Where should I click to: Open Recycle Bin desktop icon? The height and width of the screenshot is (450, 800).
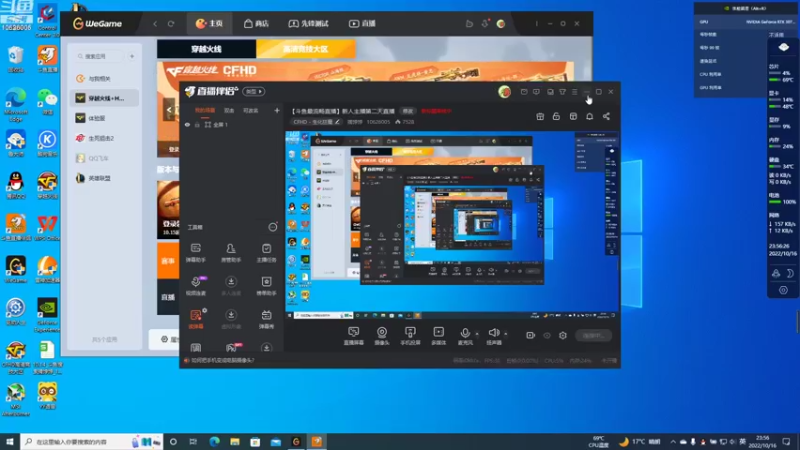pos(16,59)
